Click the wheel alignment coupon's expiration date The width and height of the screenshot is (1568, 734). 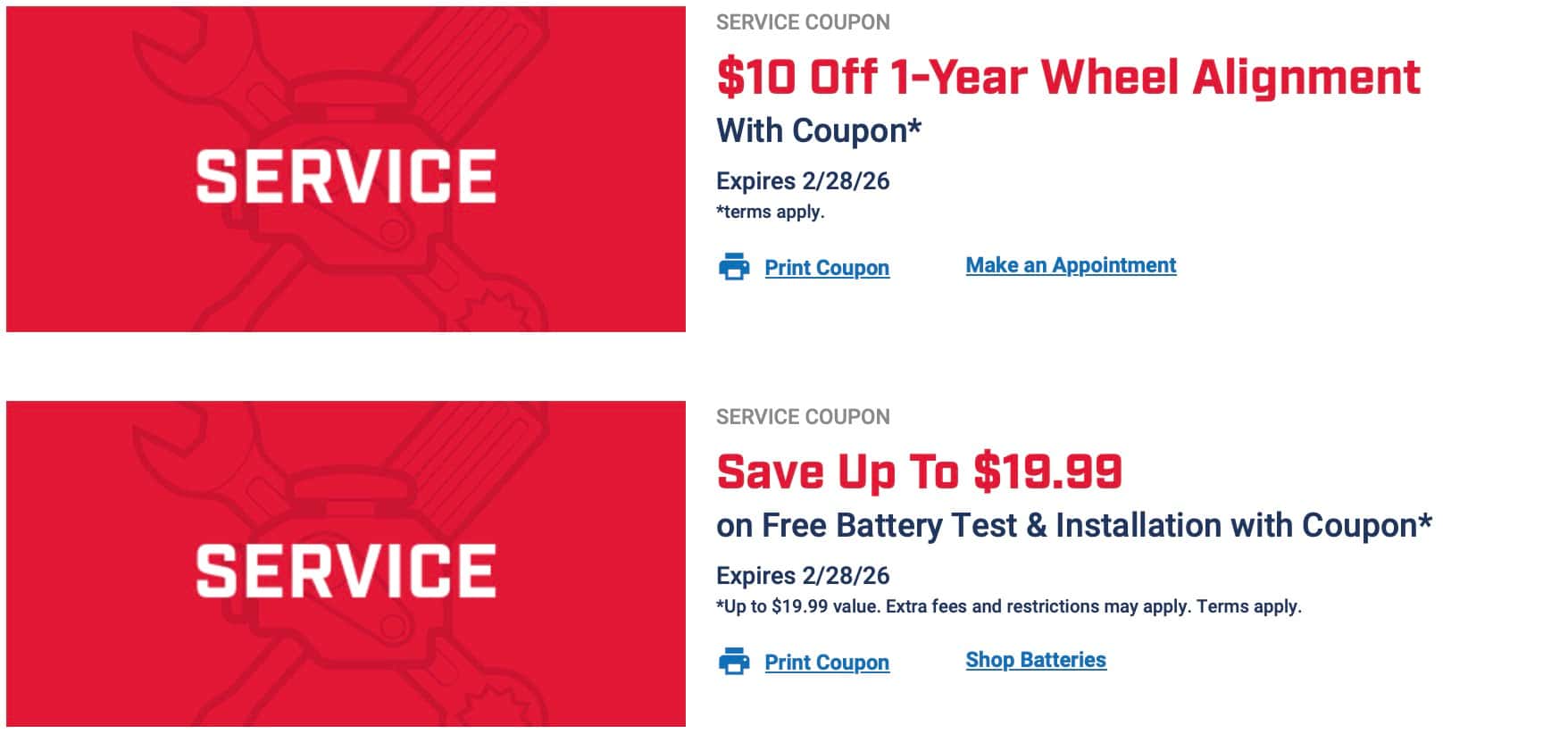click(803, 180)
